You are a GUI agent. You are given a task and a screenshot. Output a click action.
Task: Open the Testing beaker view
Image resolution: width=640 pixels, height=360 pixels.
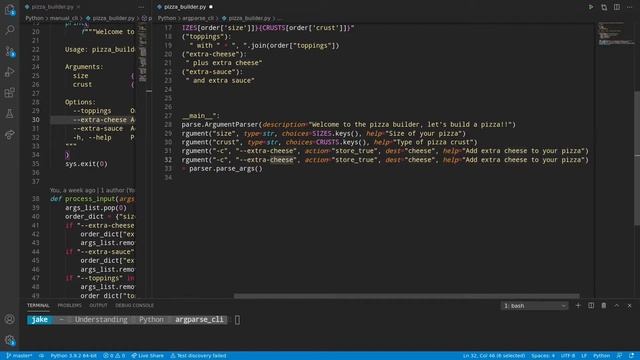coord(9,113)
